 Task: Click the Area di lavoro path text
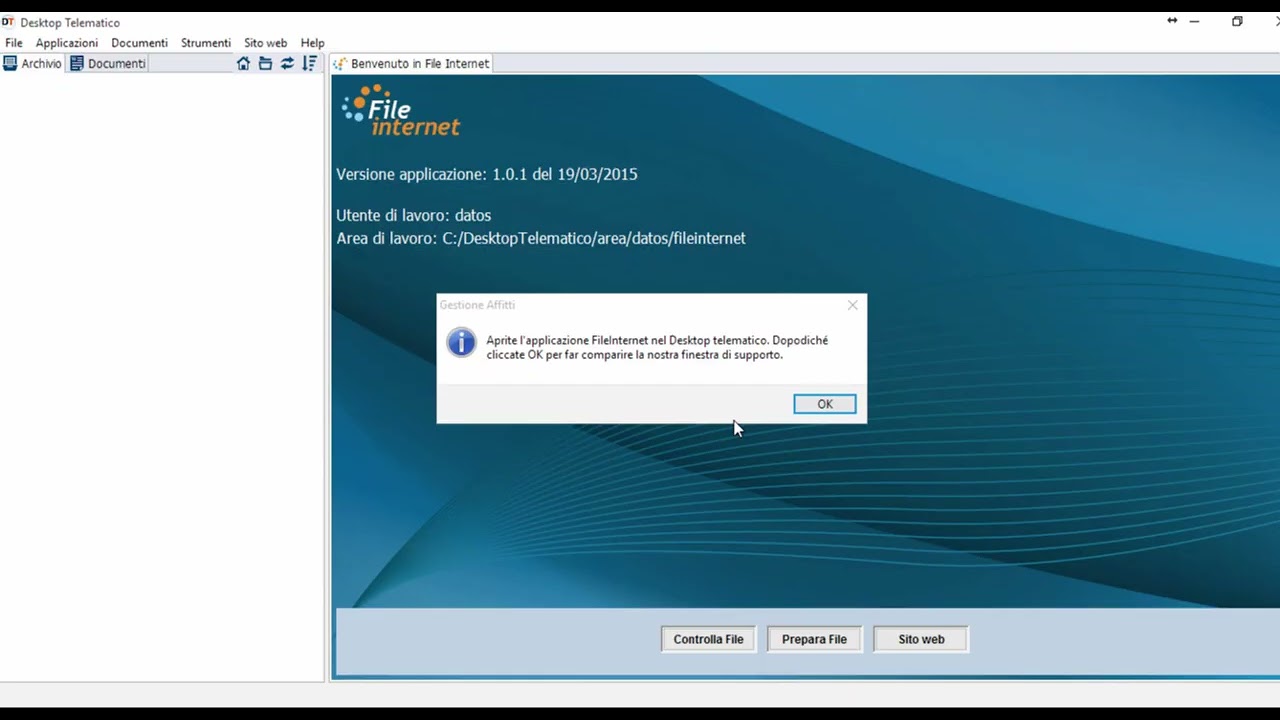tap(541, 238)
